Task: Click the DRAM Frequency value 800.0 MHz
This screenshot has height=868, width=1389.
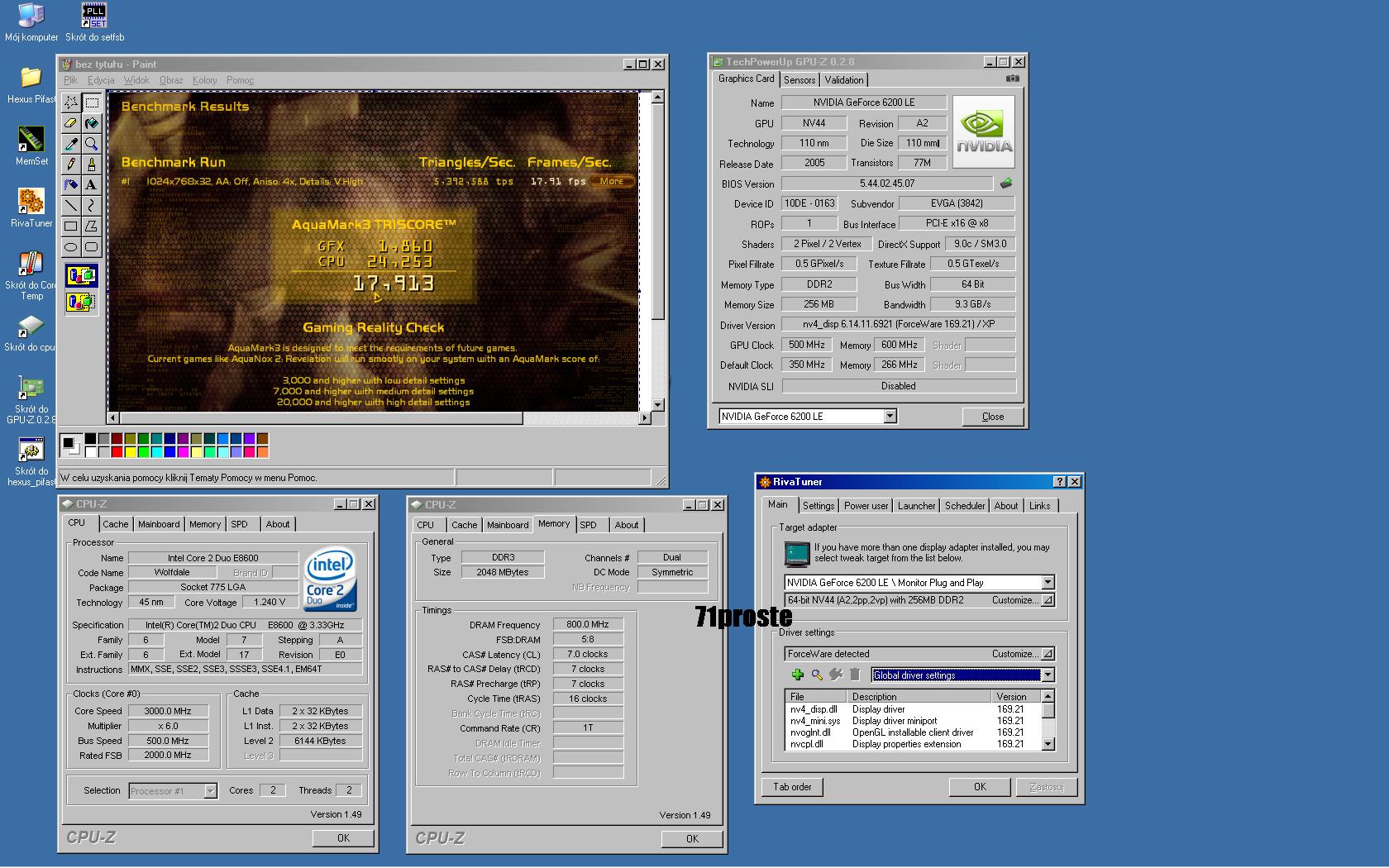Action: tap(588, 625)
